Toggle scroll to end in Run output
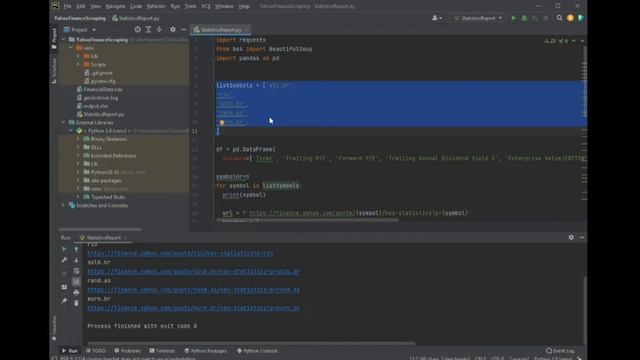640x360 pixels. point(76,282)
